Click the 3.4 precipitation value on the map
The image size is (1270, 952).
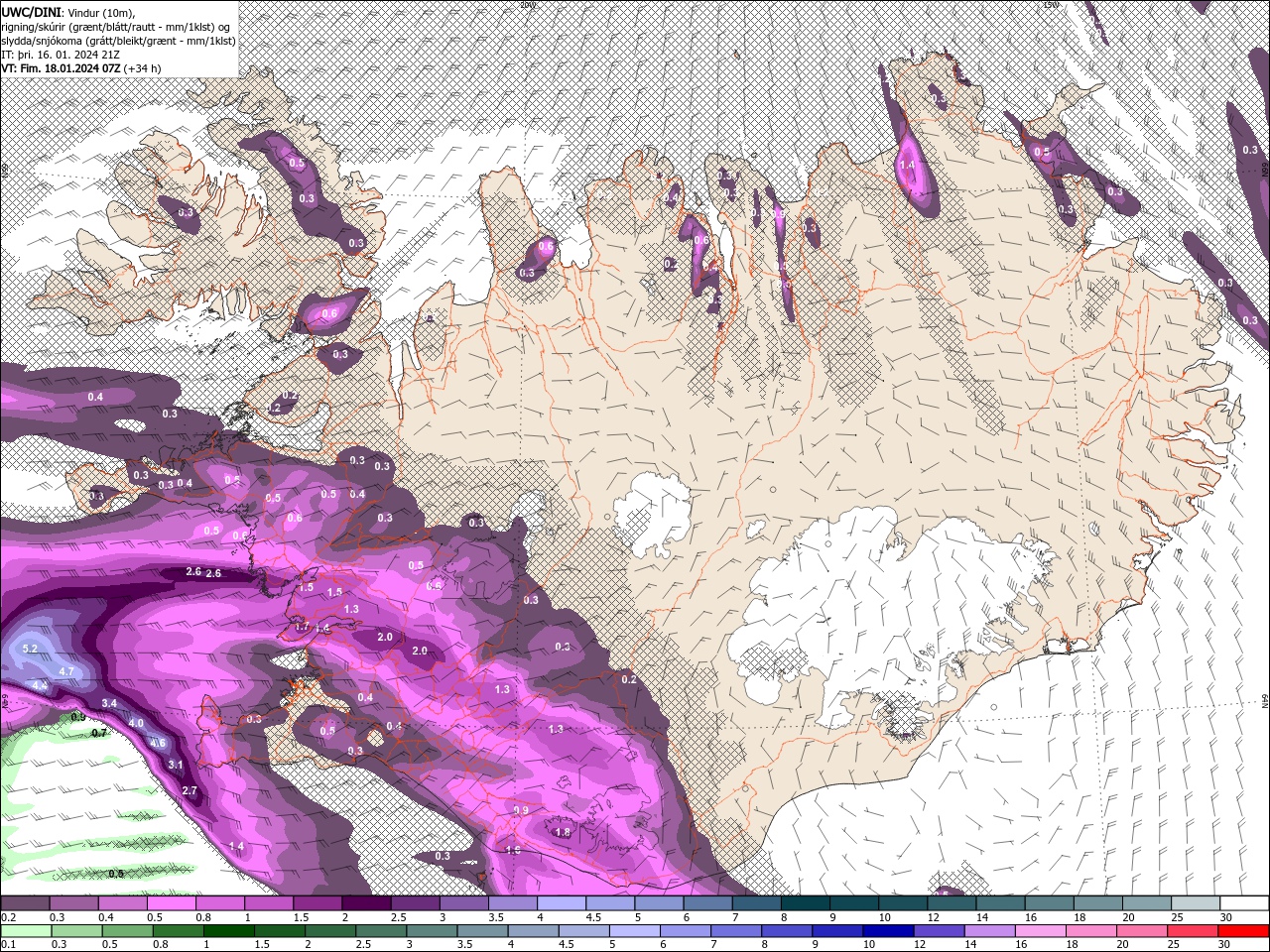[x=109, y=703]
